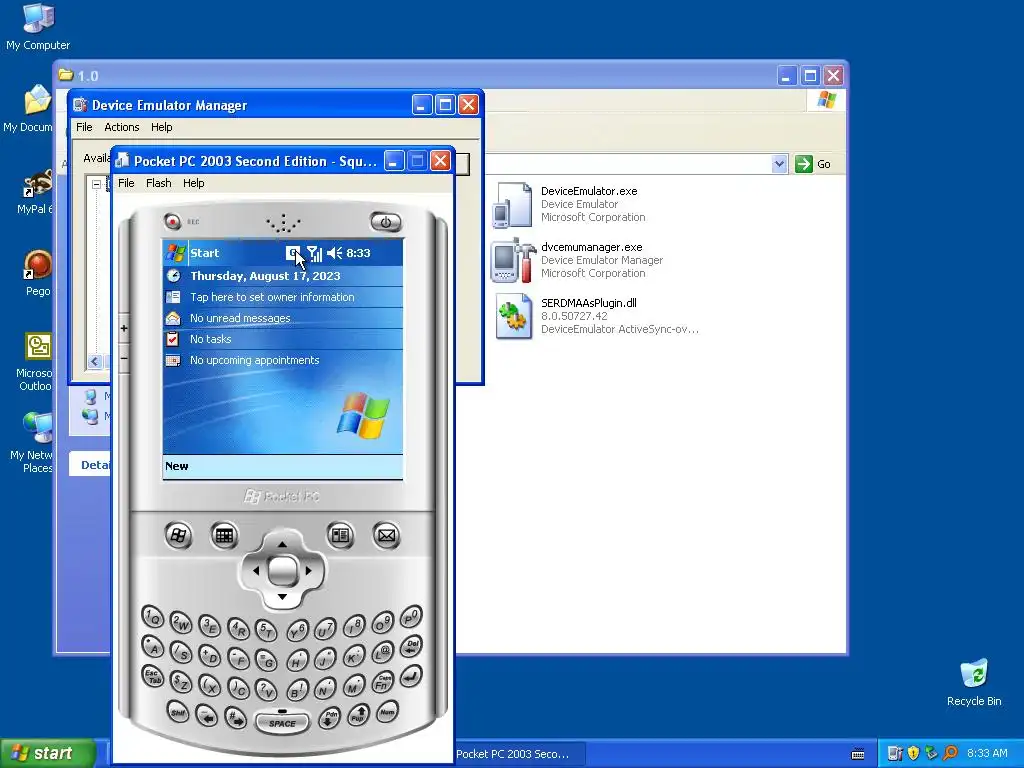Push the D-pad center select button
Image resolution: width=1024 pixels, height=768 pixels.
pos(282,571)
